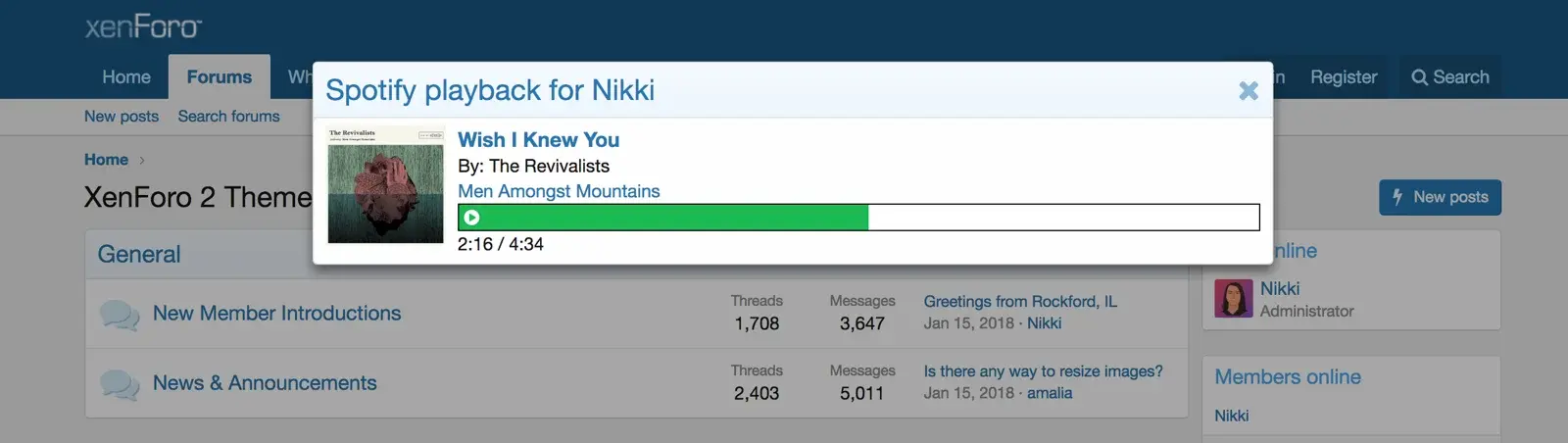Open the Register link
The width and height of the screenshot is (1568, 443).
tap(1343, 77)
